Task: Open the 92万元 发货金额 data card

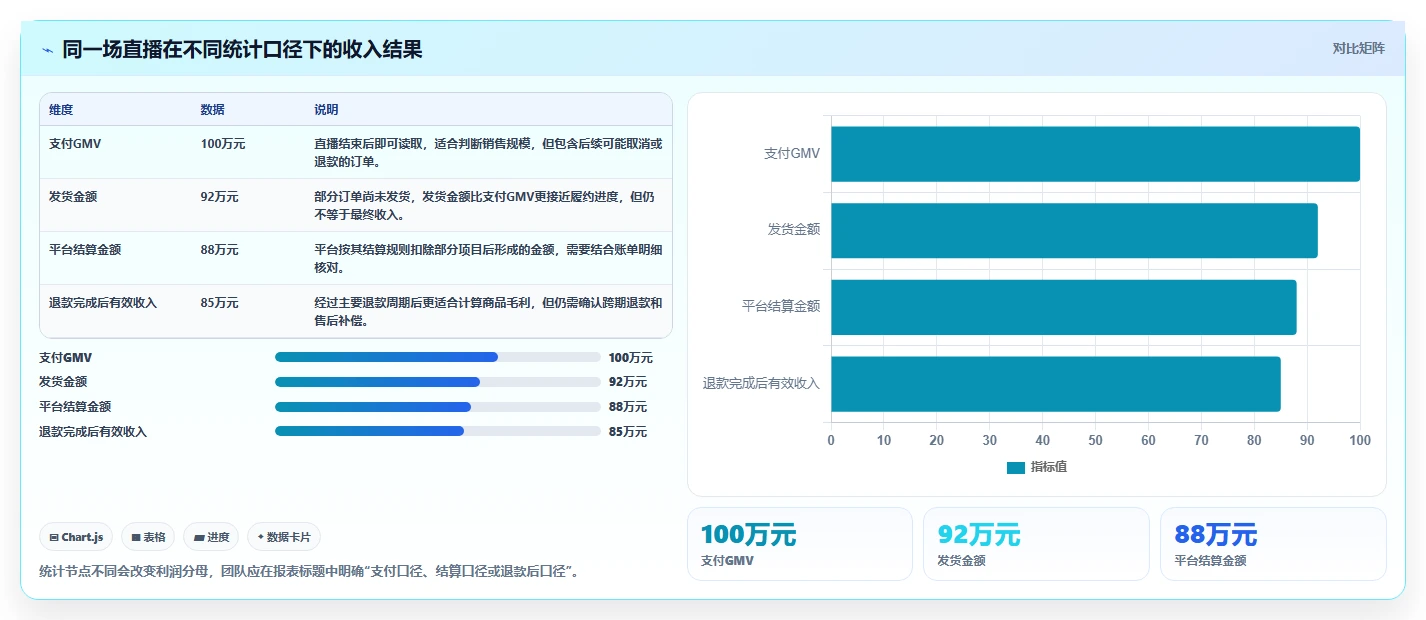Action: [x=1036, y=544]
